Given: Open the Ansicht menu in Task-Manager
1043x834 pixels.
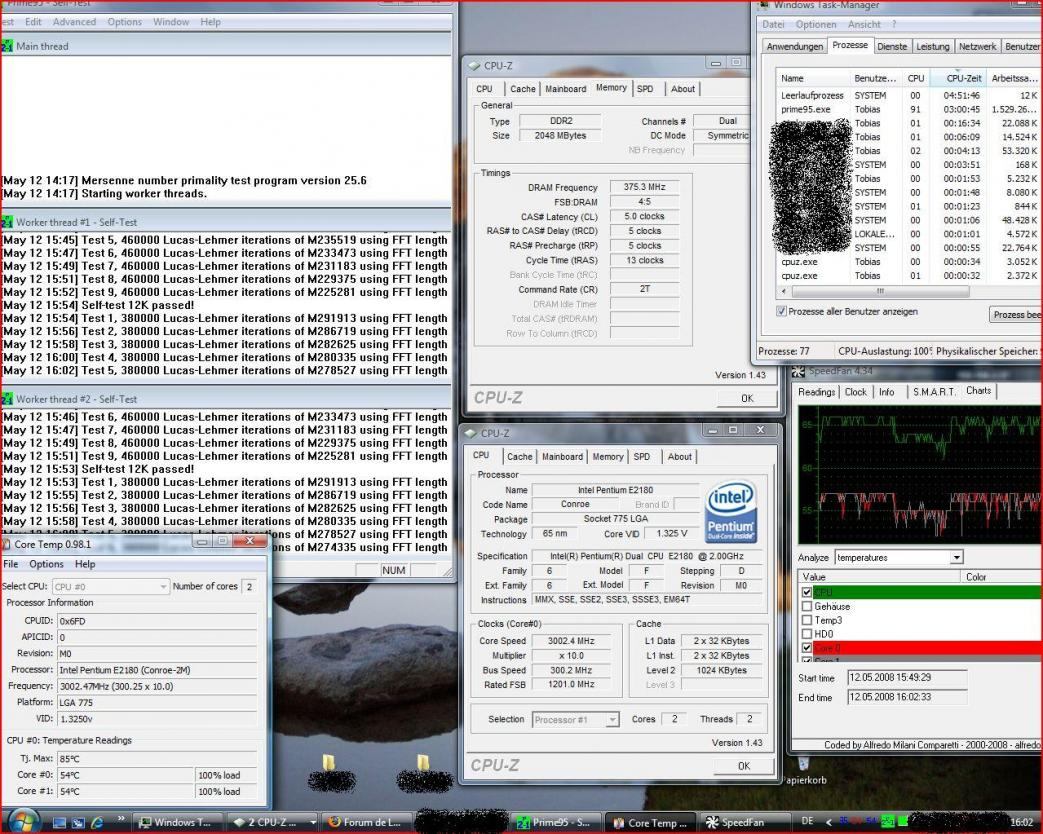Looking at the screenshot, I should [864, 25].
